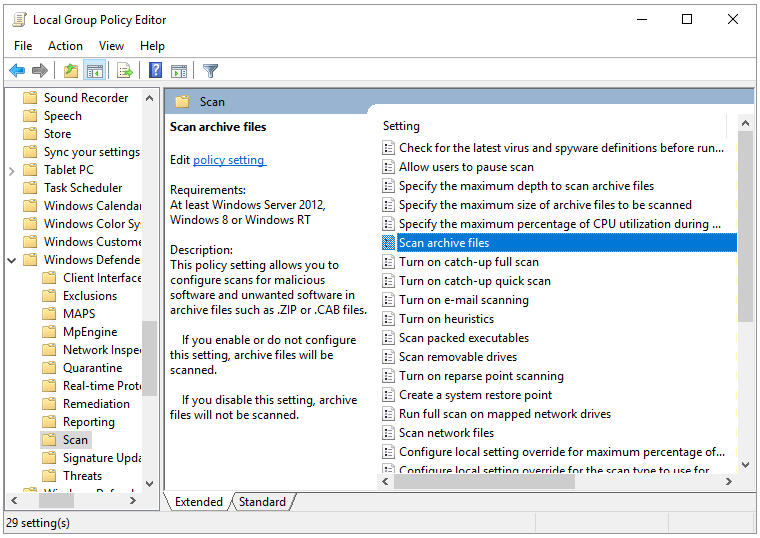Click the policy setting link
The image size is (760, 538).
pyautogui.click(x=229, y=160)
